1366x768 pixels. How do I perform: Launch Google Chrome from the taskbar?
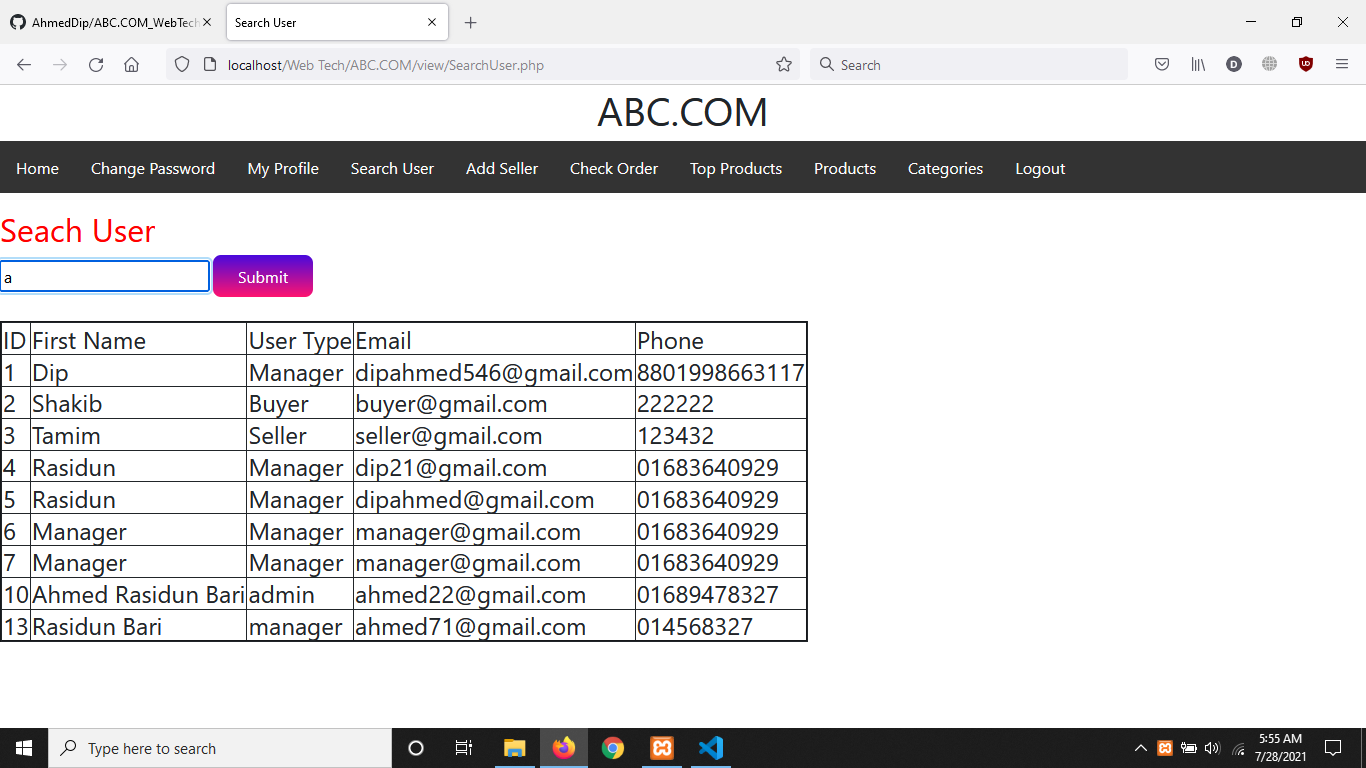point(612,747)
